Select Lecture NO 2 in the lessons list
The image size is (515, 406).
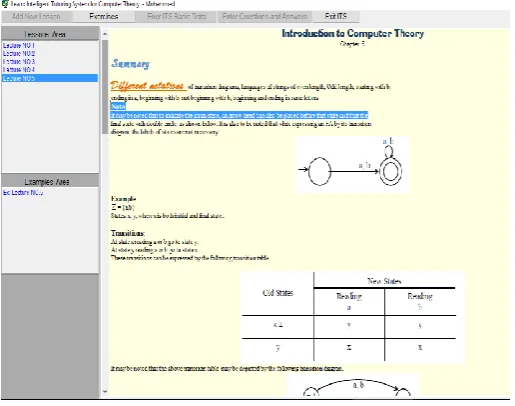pos(19,53)
